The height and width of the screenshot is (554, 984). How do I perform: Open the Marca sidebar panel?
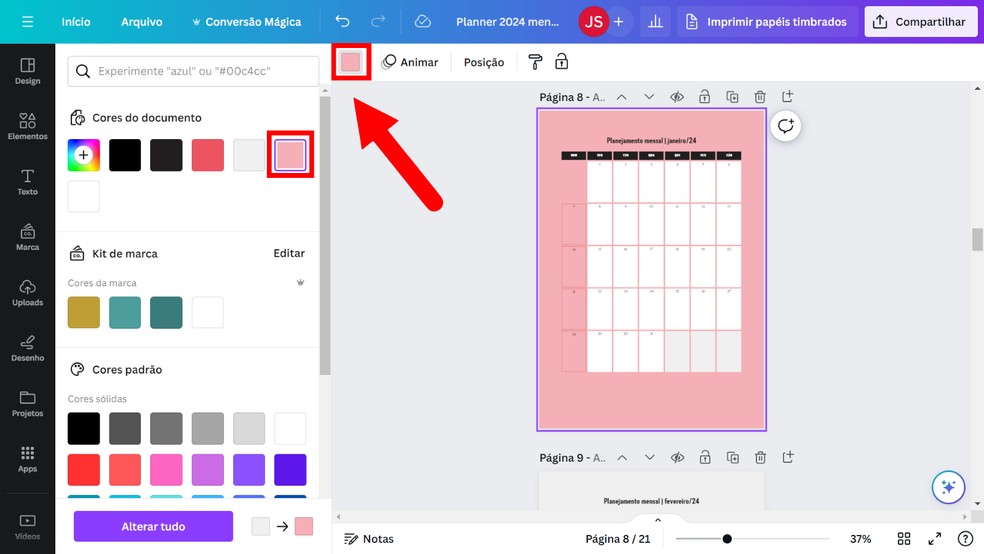pyautogui.click(x=28, y=237)
